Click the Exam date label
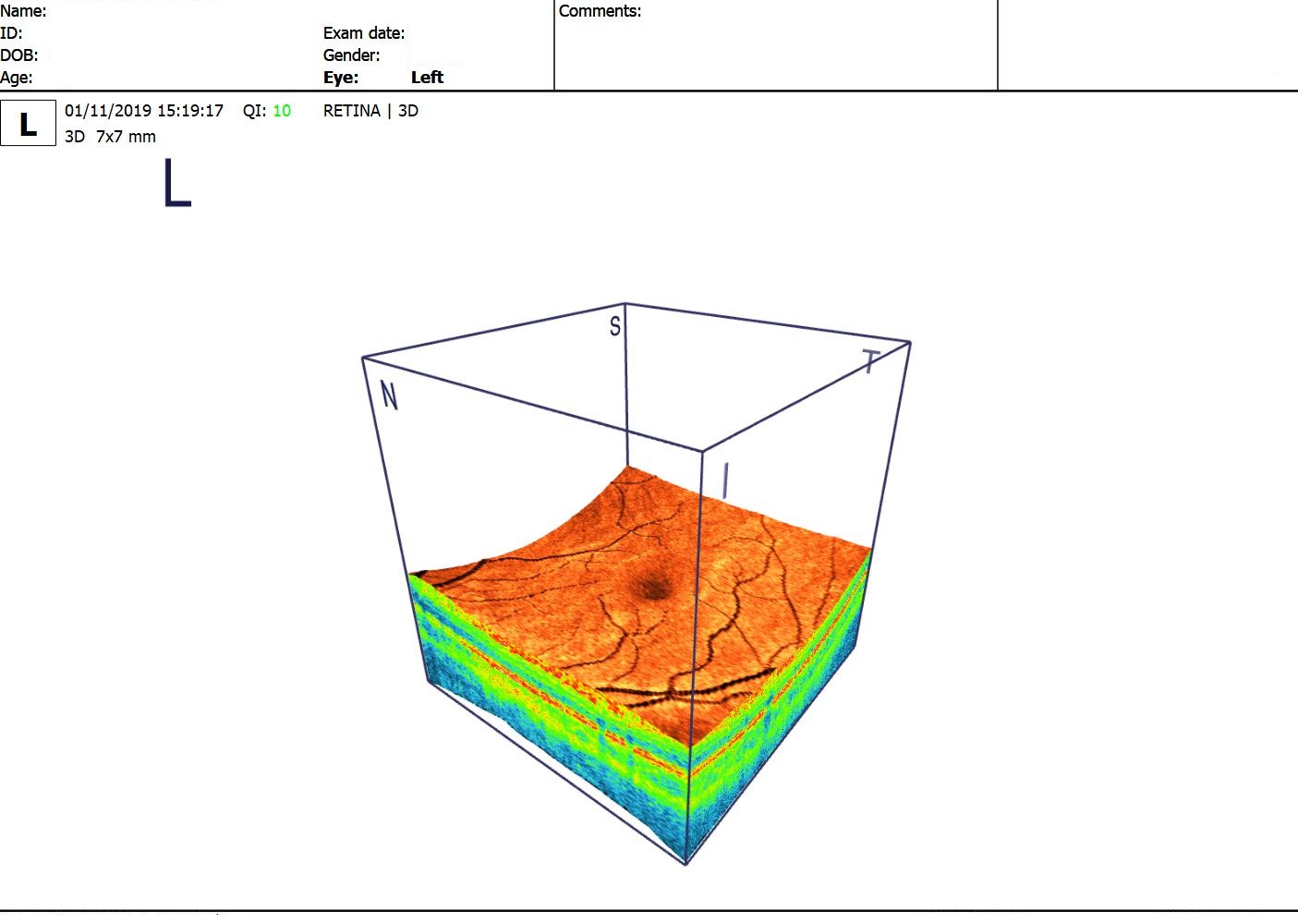Screen dimensions: 1298x924 point(363,33)
